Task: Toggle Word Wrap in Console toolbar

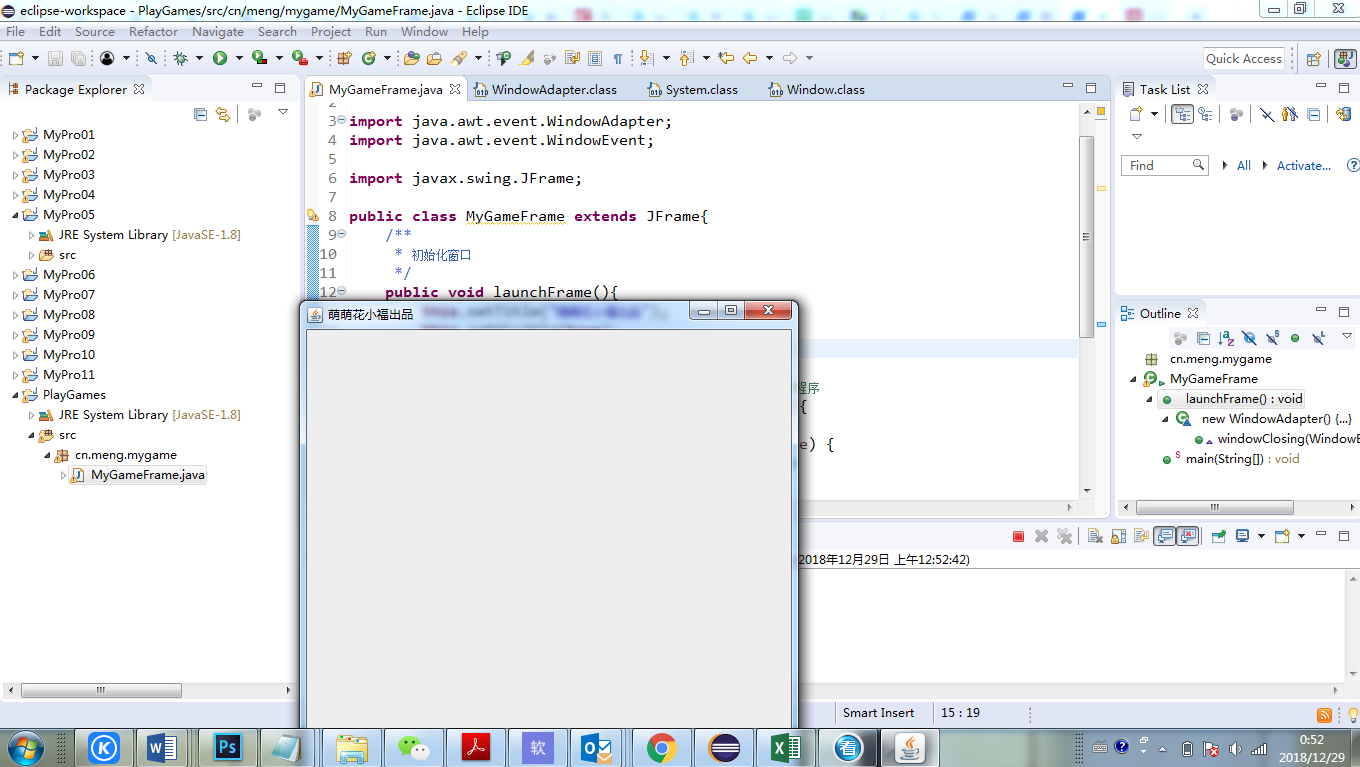Action: [1141, 536]
